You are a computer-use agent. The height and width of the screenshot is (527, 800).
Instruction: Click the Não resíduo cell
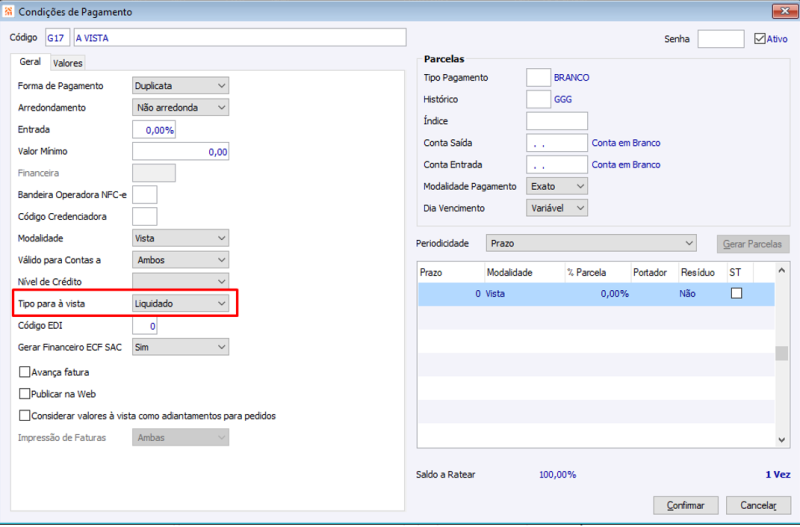point(703,294)
